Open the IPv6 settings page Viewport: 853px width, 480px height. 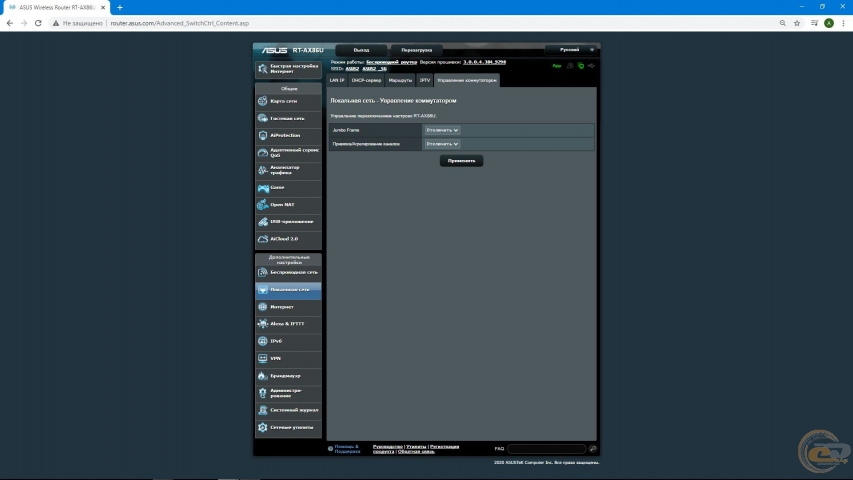pos(288,341)
